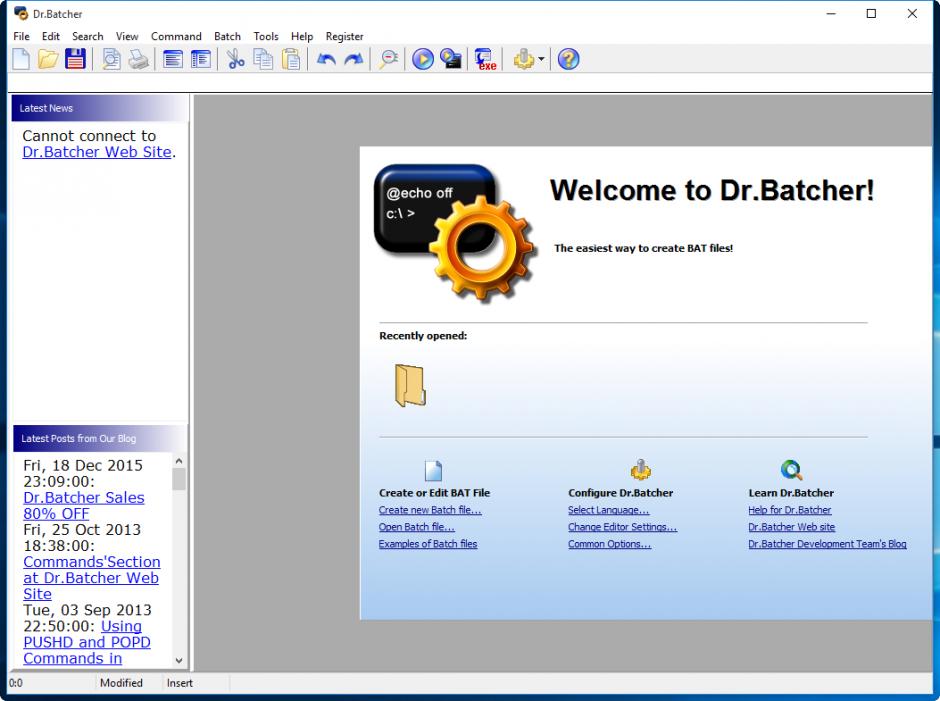Click the blog list scroll down arrow
Image resolution: width=940 pixels, height=701 pixels.
pos(179,660)
